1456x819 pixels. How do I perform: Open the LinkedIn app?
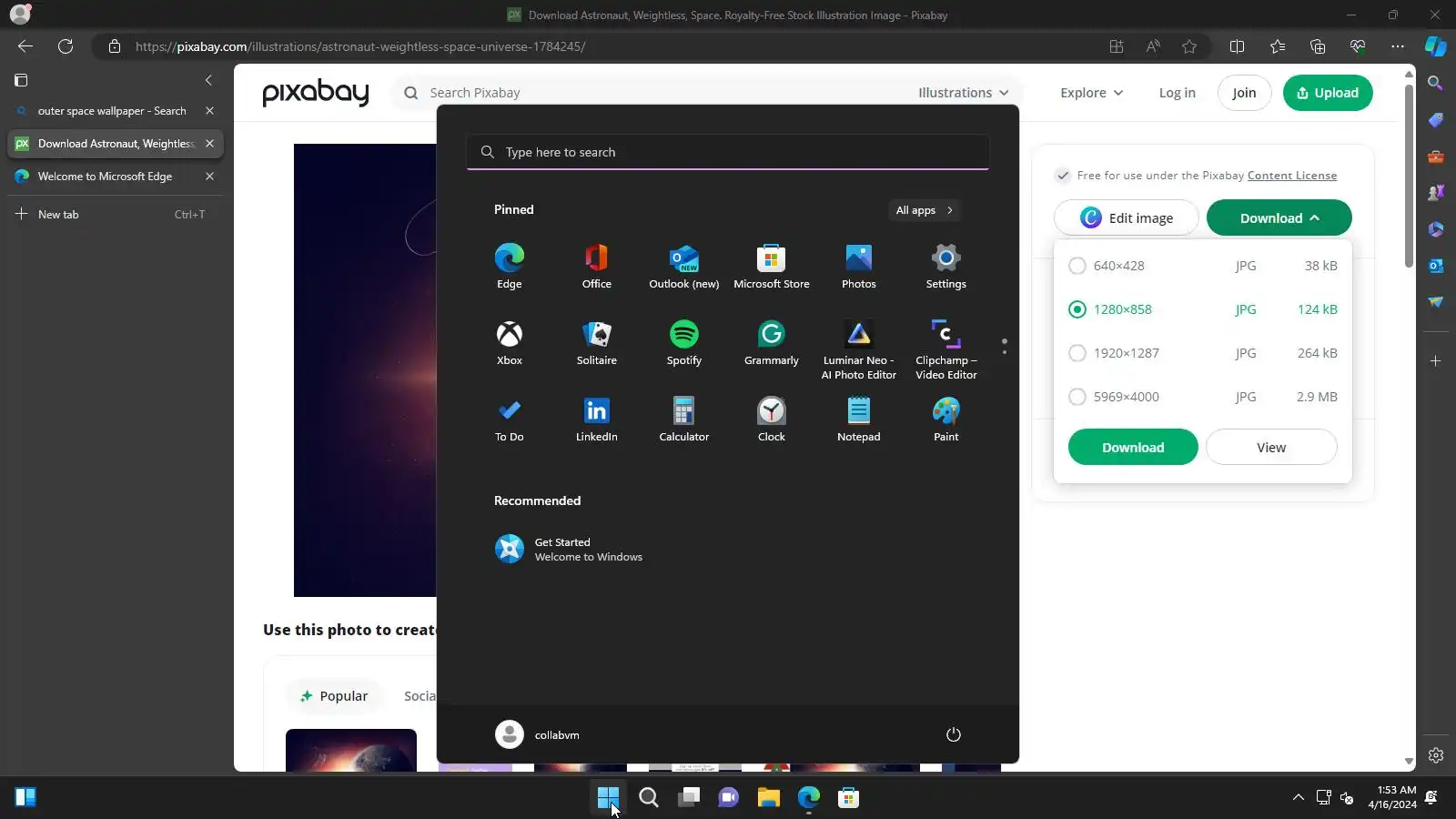point(596,419)
